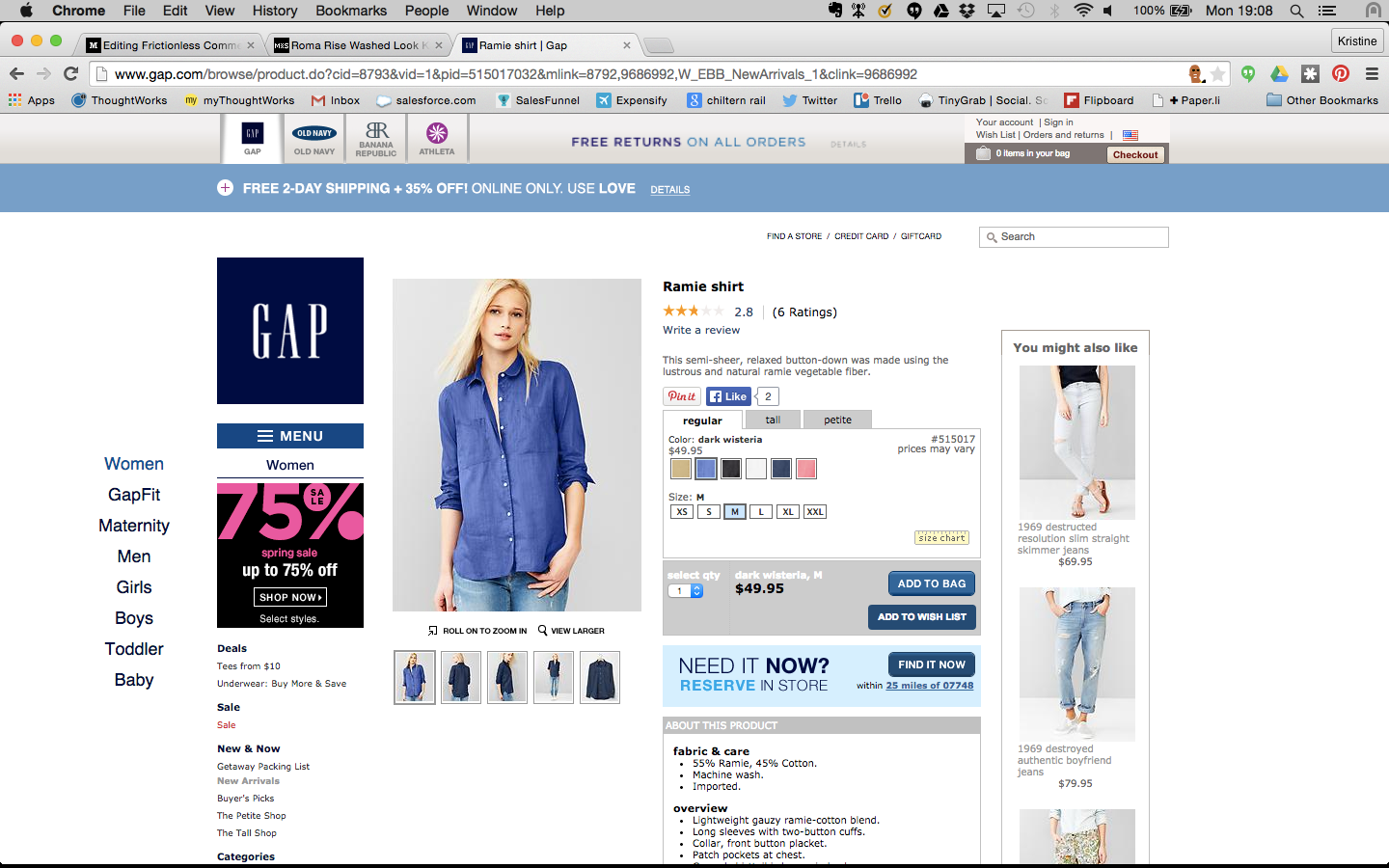Open the Write a review link
The height and width of the screenshot is (868, 1389).
coord(701,330)
